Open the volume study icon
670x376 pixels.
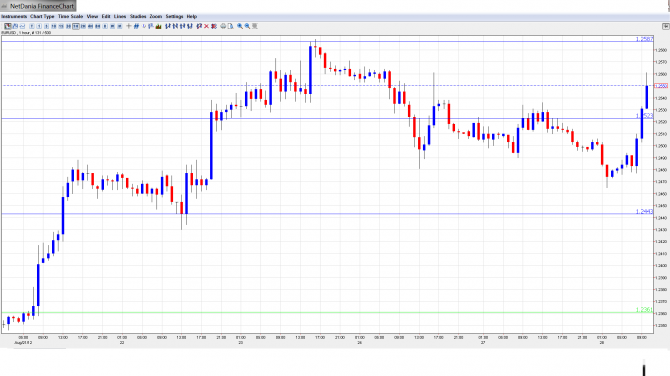tap(158, 26)
